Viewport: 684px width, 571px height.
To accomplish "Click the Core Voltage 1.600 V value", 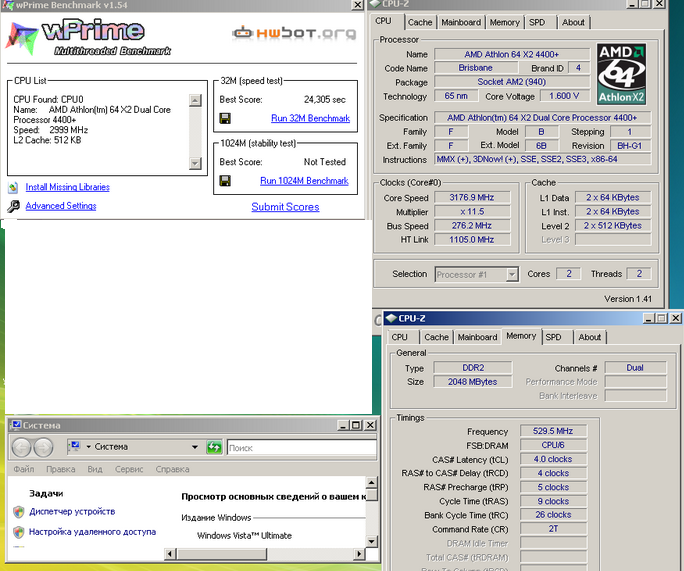I will (564, 96).
